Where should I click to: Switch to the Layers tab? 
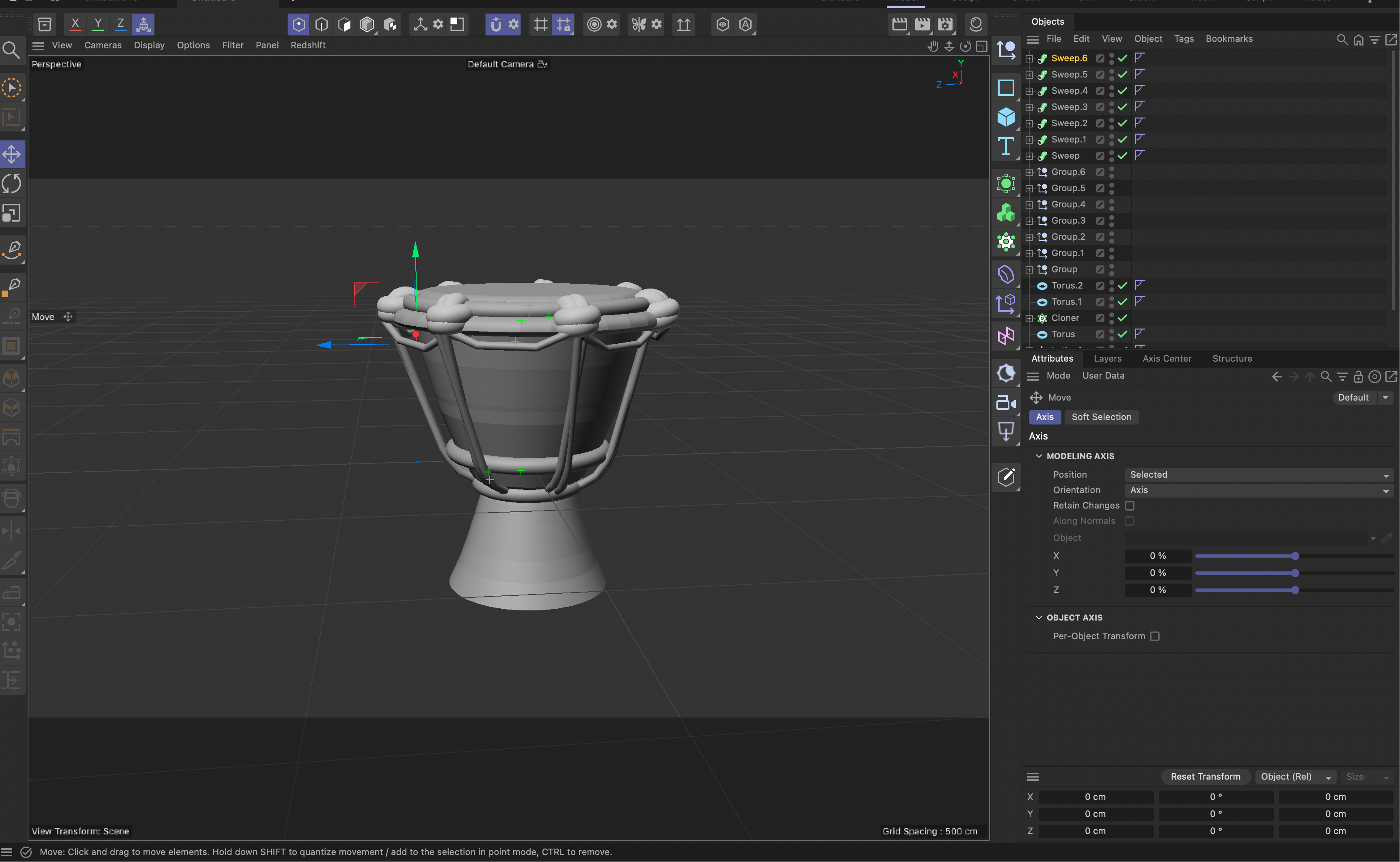(1108, 359)
